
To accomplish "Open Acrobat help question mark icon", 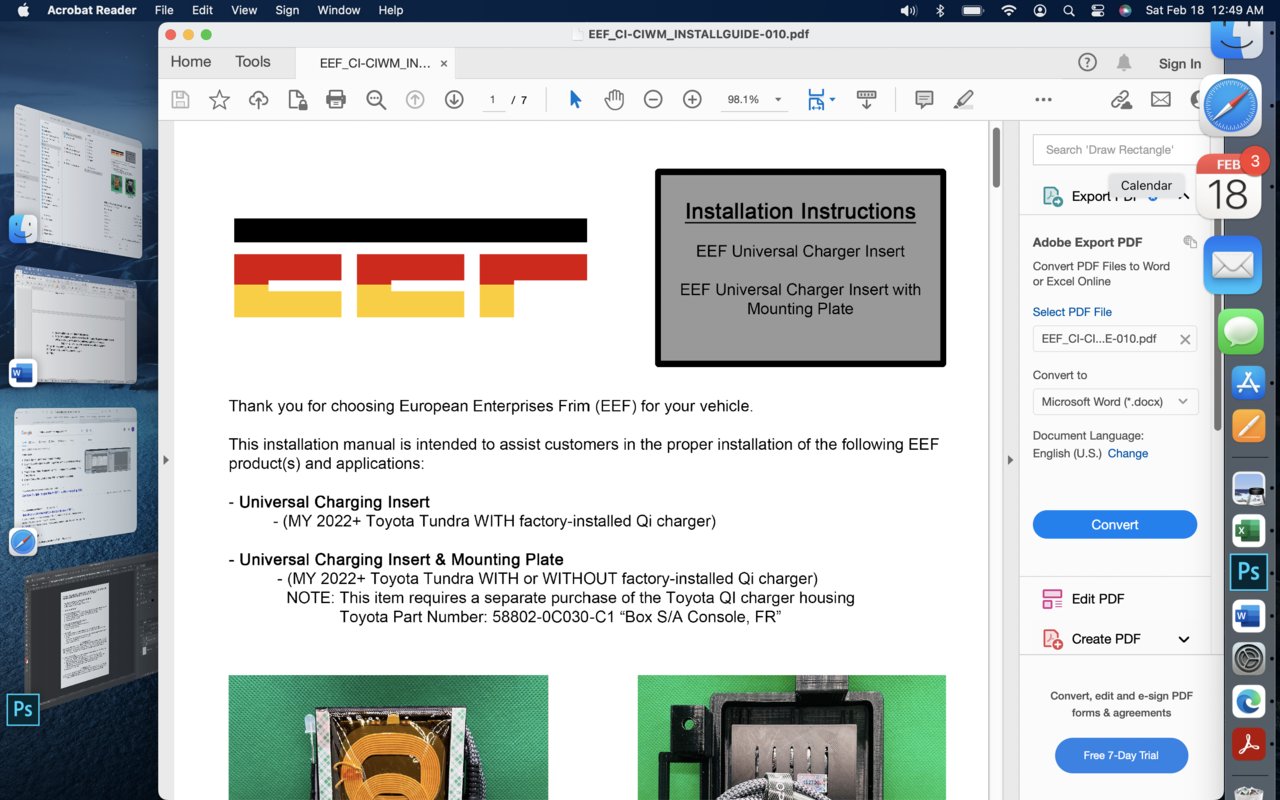I will click(1087, 62).
